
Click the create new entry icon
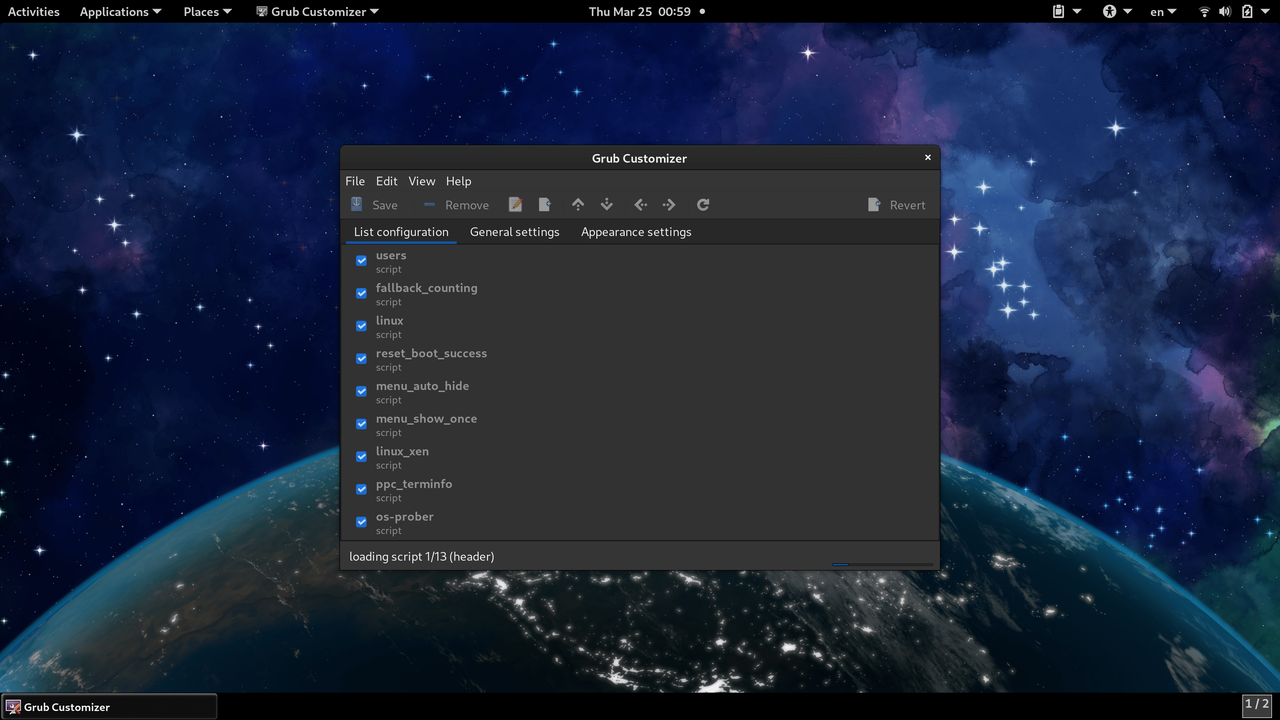click(x=545, y=205)
